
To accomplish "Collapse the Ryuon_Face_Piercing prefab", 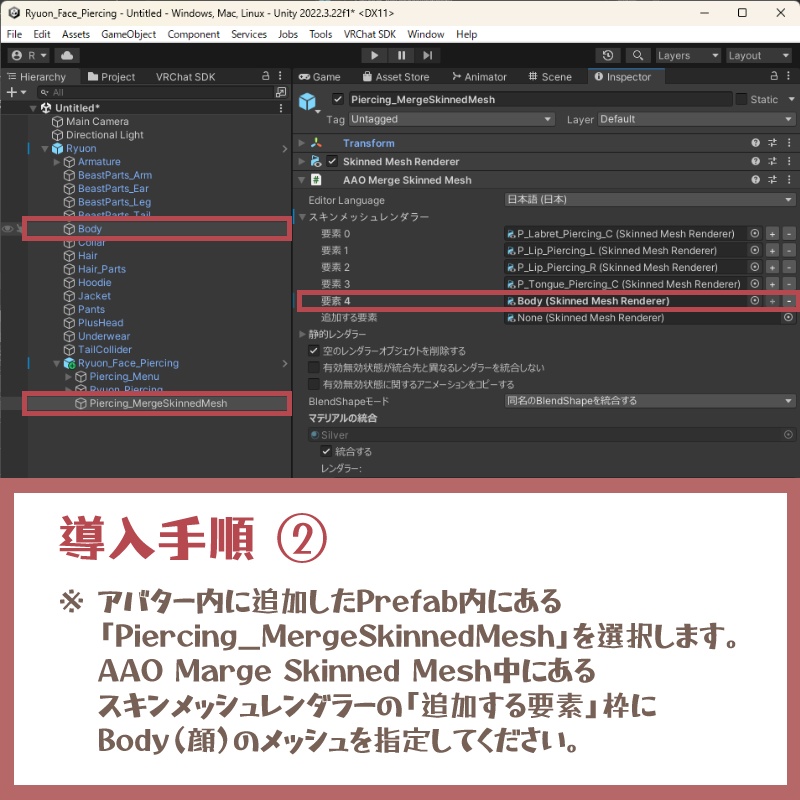I will click(x=57, y=363).
